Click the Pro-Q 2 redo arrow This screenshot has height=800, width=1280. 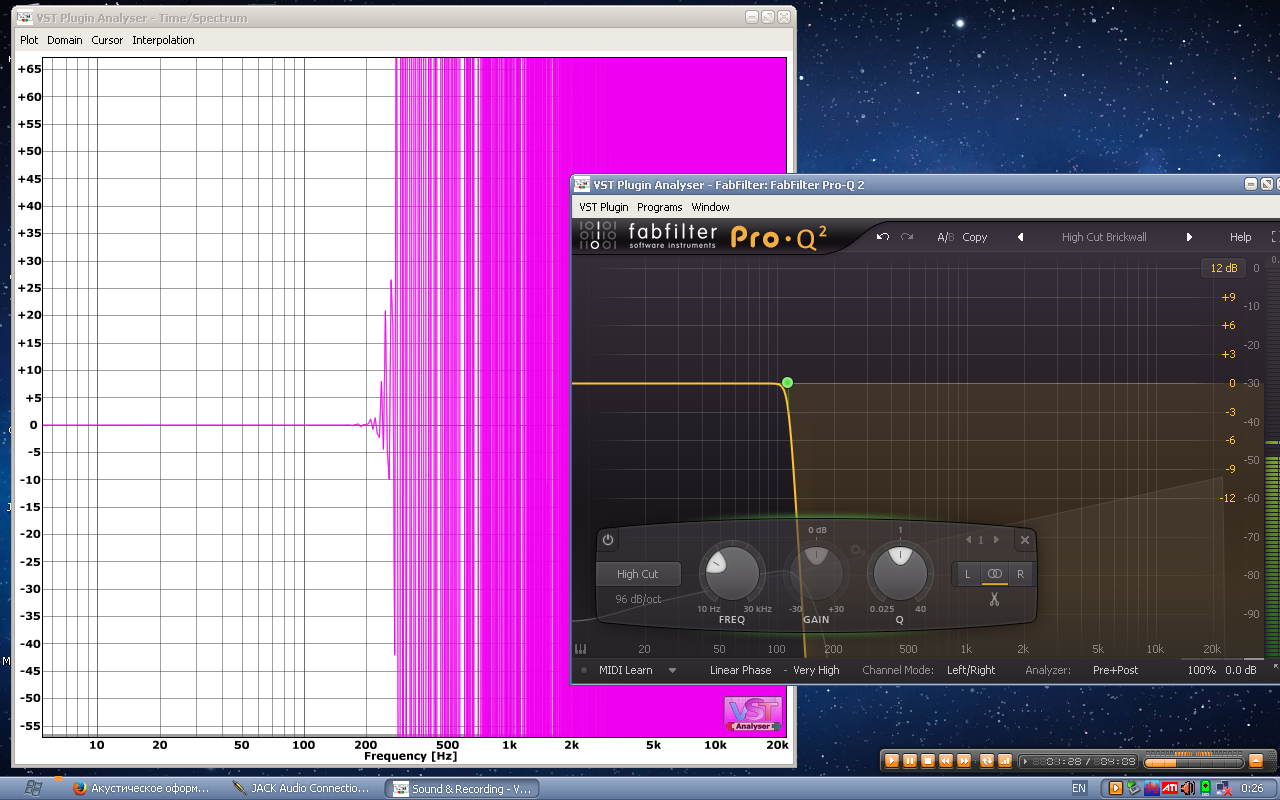pos(907,237)
